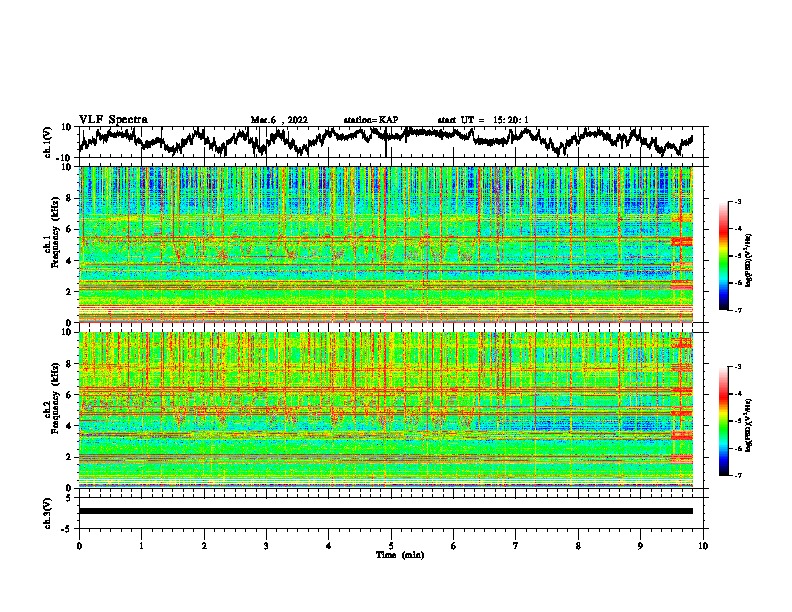Click the "ch.1(V)" waveform axis label
This screenshot has width=792, height=612.
click(48, 142)
